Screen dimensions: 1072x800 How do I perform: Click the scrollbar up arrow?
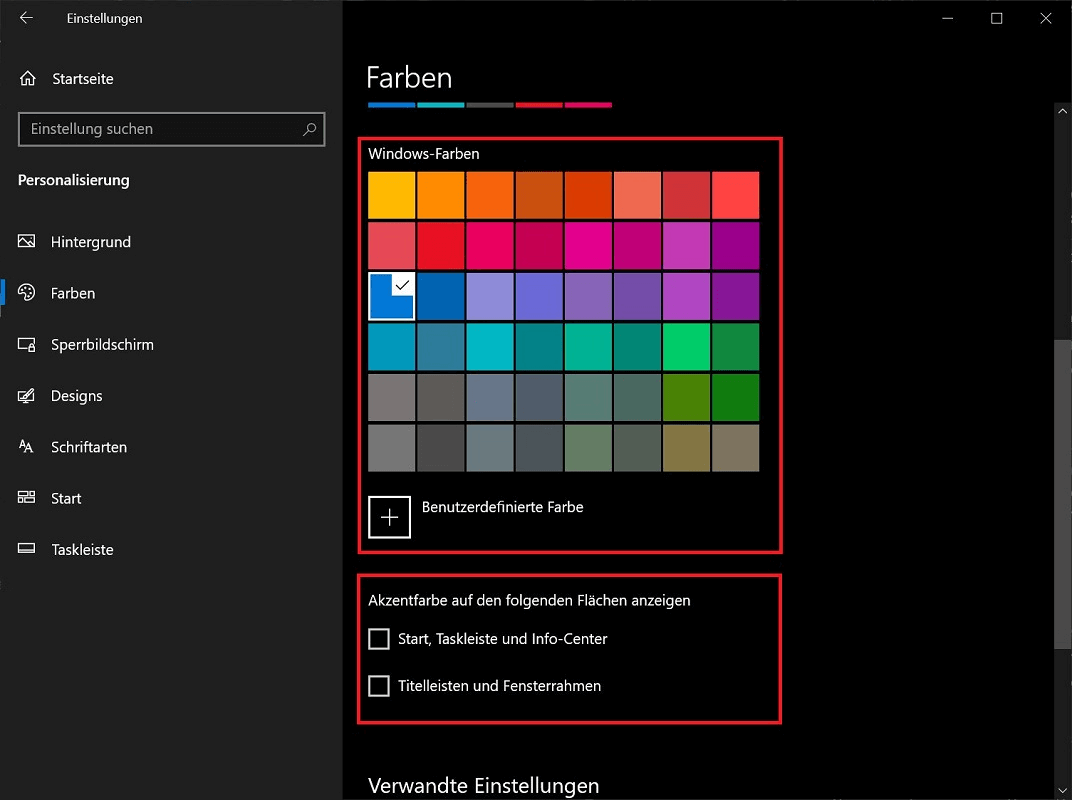tap(1062, 111)
